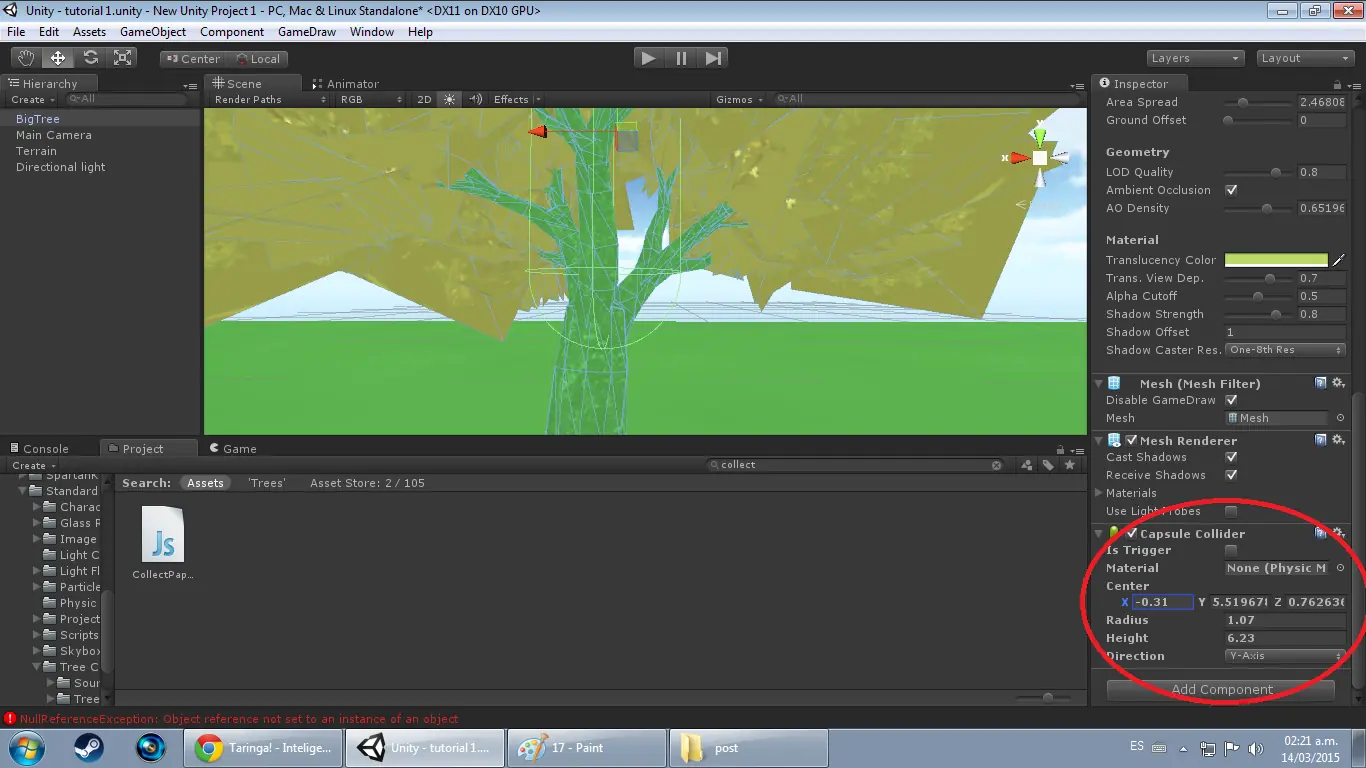Enable Use Light Probes checkbox
This screenshot has height=768, width=1366.
[1231, 511]
